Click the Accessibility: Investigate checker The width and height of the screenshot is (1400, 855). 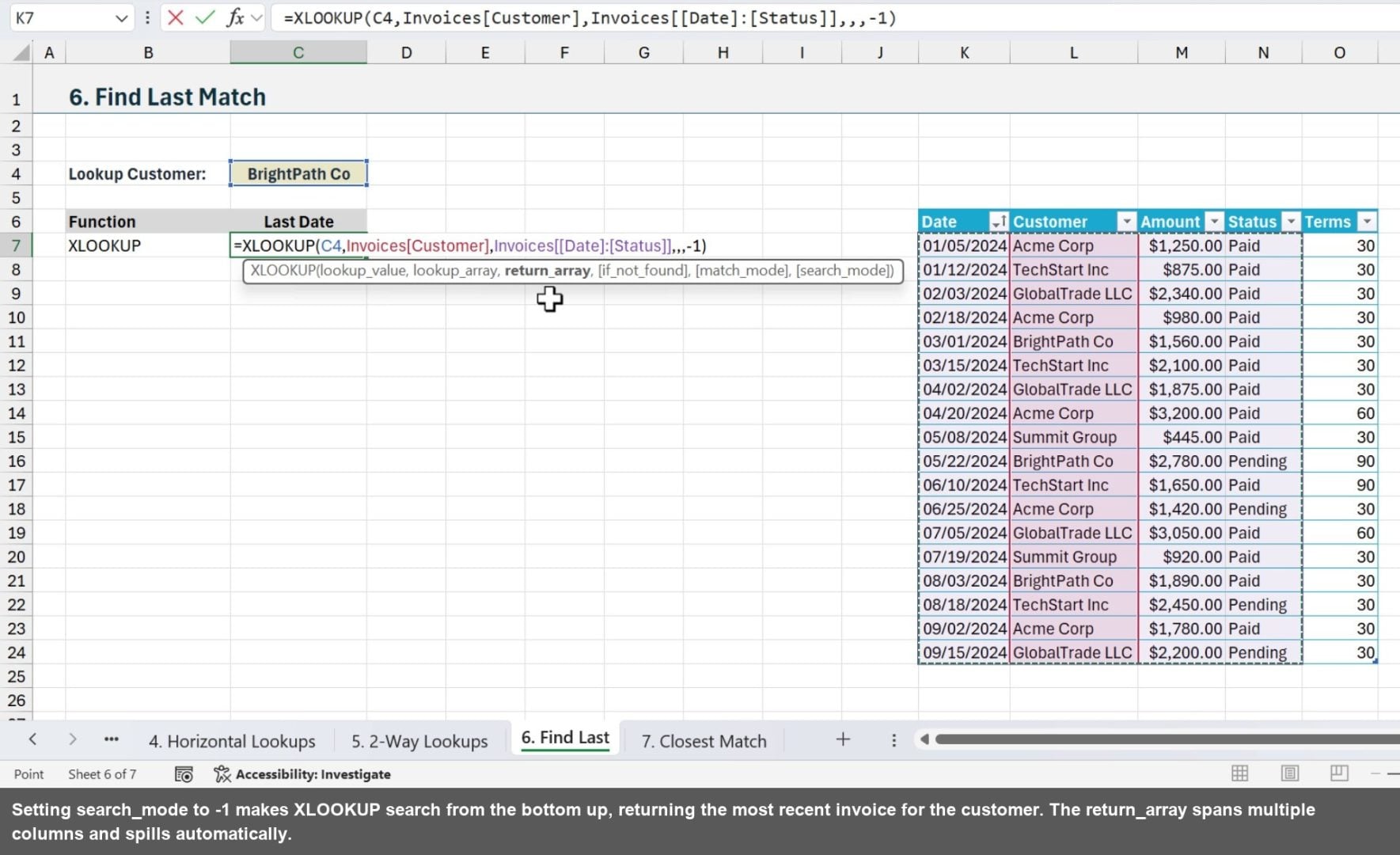click(x=303, y=773)
